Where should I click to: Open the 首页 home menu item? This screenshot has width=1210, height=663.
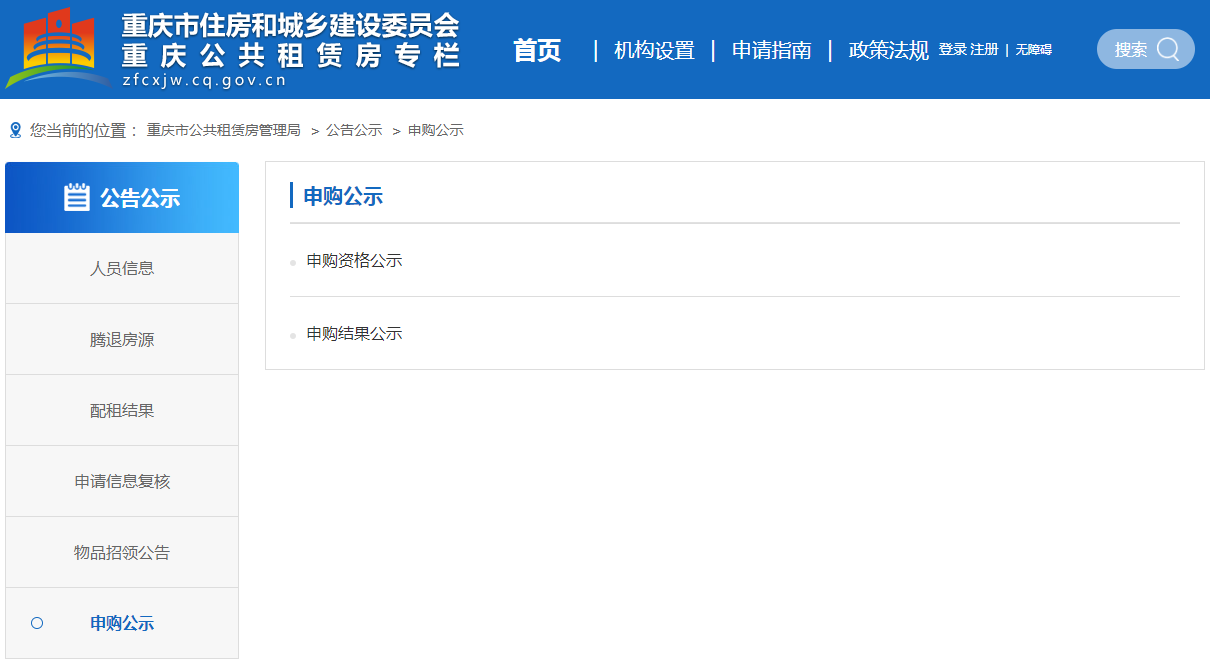537,50
